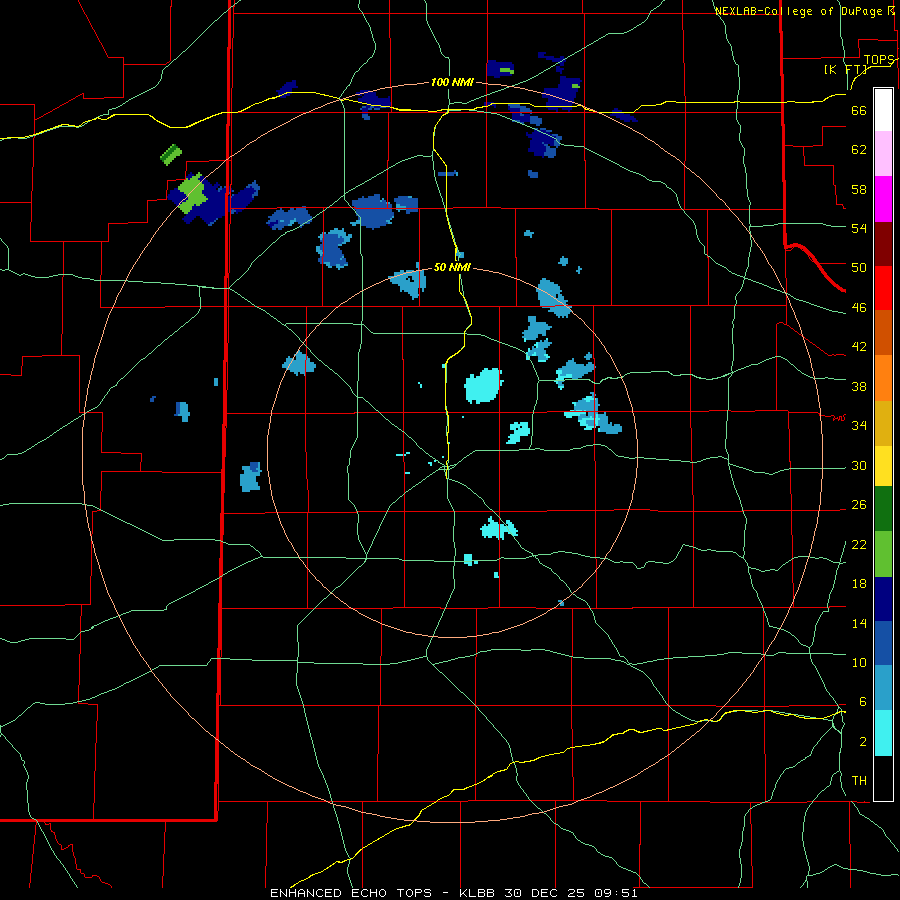The width and height of the screenshot is (900, 900).
Task: Click the dark orange legend swatch
Action: 883,332
